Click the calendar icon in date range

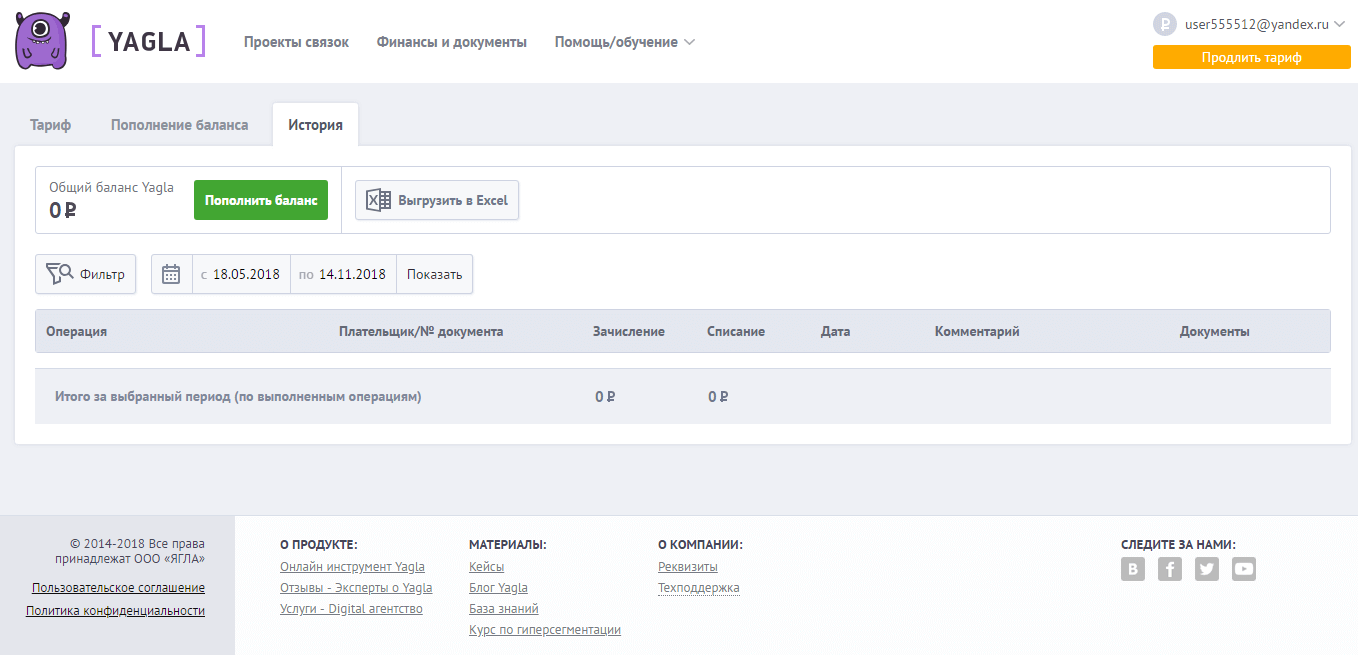tap(171, 274)
